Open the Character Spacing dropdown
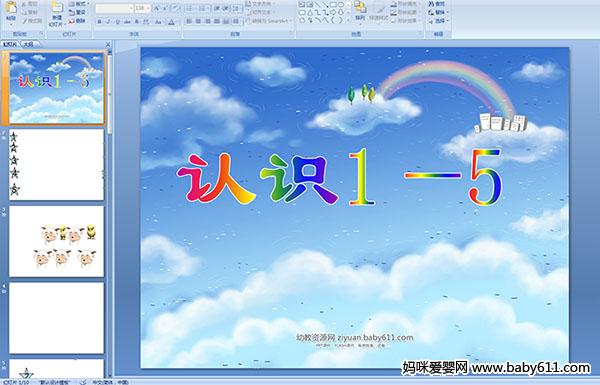Screen dimensions: 600x385 [x=147, y=22]
